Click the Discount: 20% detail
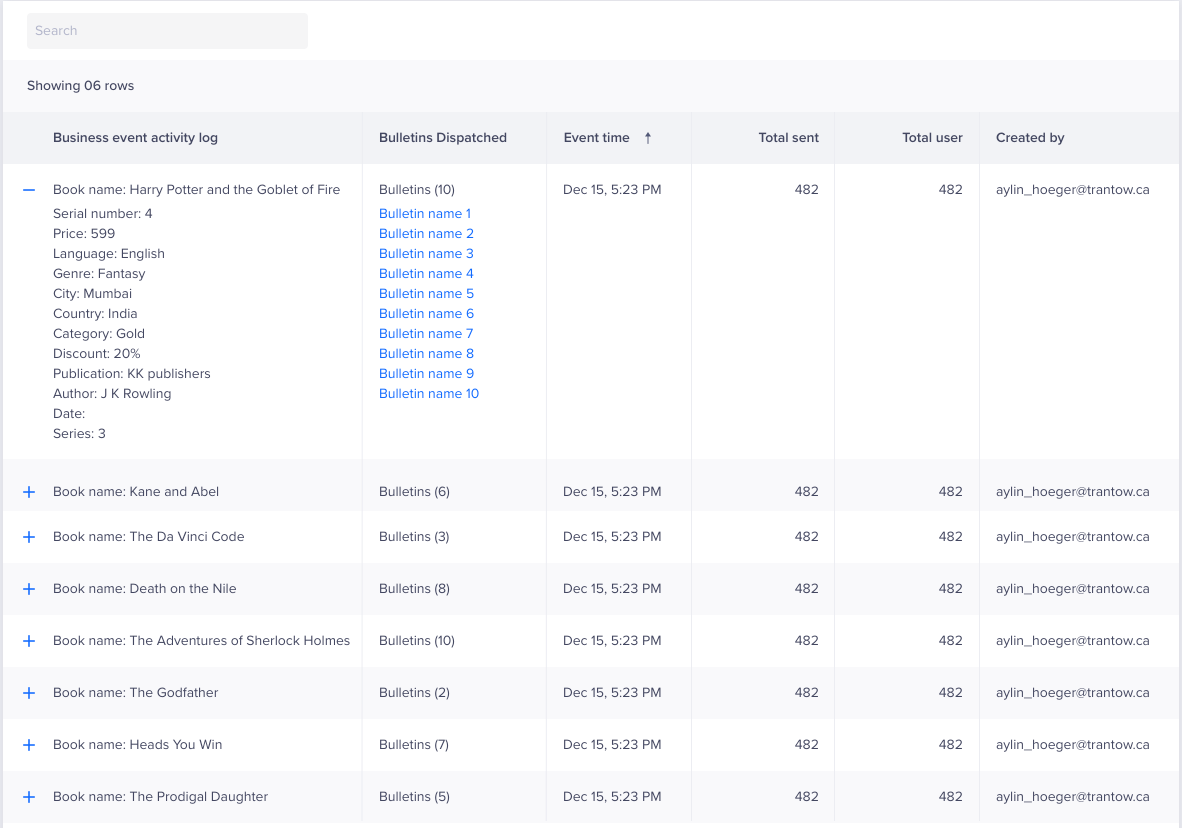Viewport: 1182px width, 828px height. click(96, 354)
